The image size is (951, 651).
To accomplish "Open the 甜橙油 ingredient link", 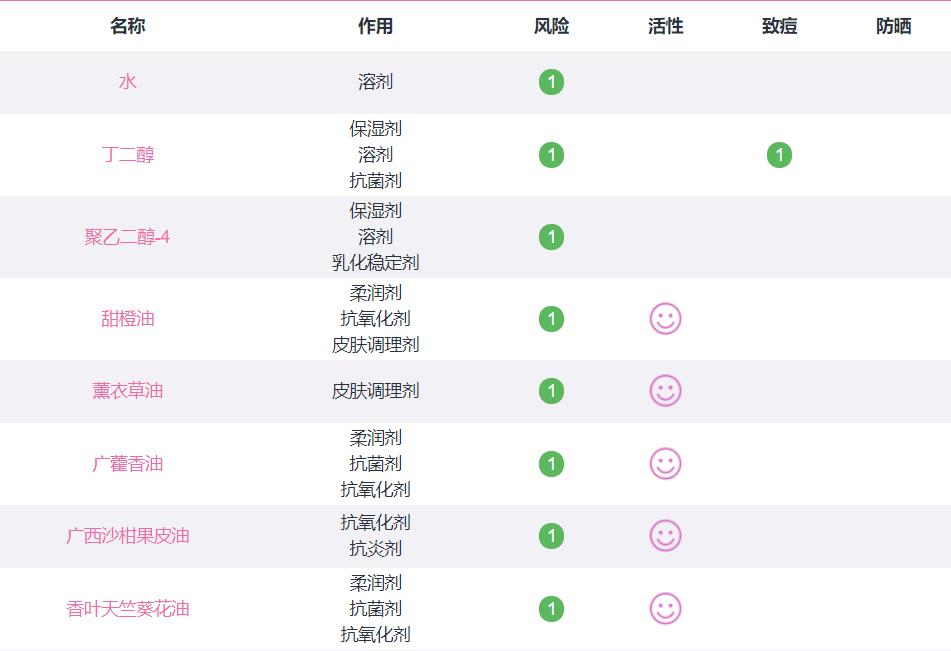I will [x=128, y=319].
